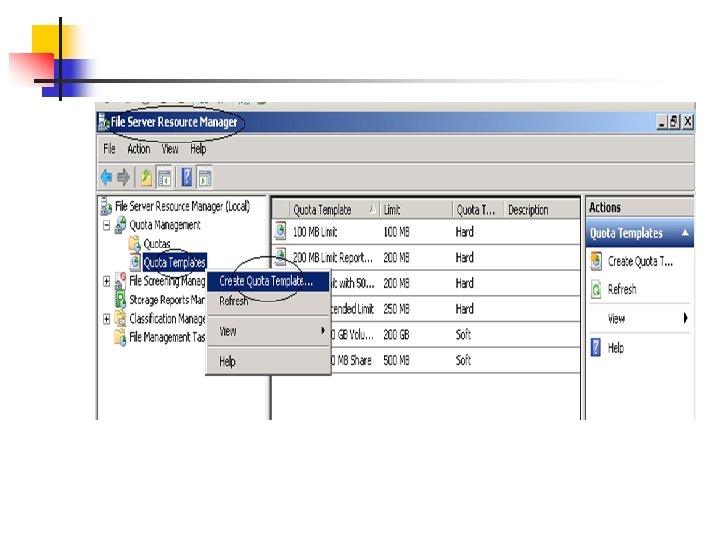Click the Storage Reports Management icon
The height and width of the screenshot is (540, 720).
pos(120,299)
